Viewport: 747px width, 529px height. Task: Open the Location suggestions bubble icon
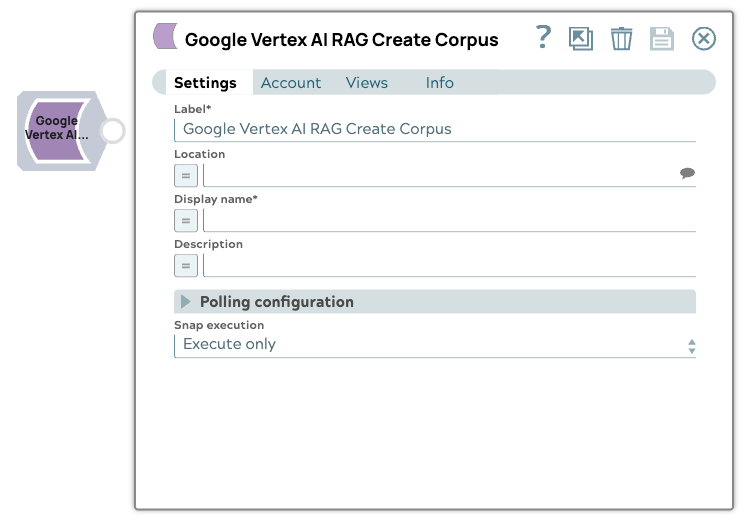pos(687,174)
